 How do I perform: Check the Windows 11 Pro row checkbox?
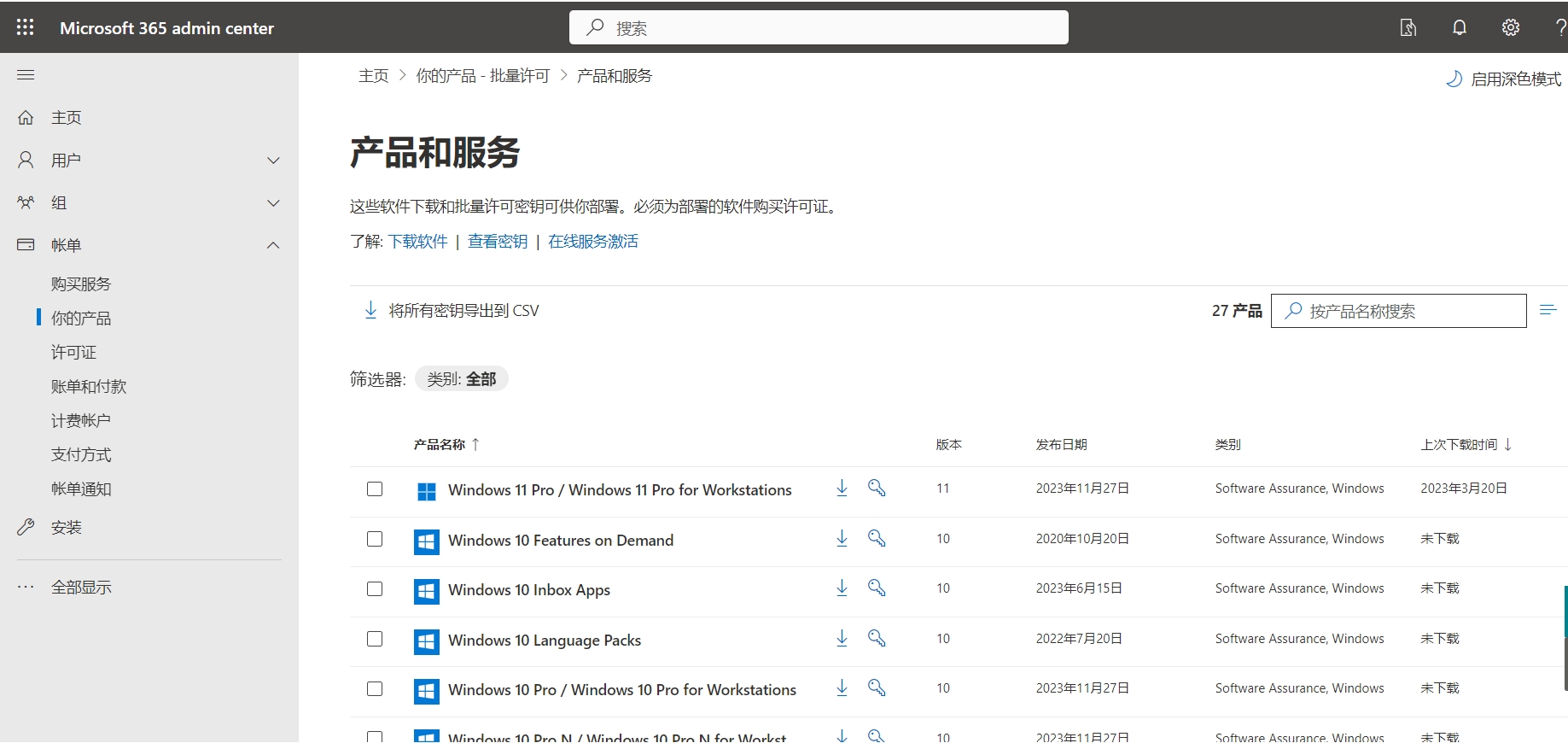tap(375, 489)
